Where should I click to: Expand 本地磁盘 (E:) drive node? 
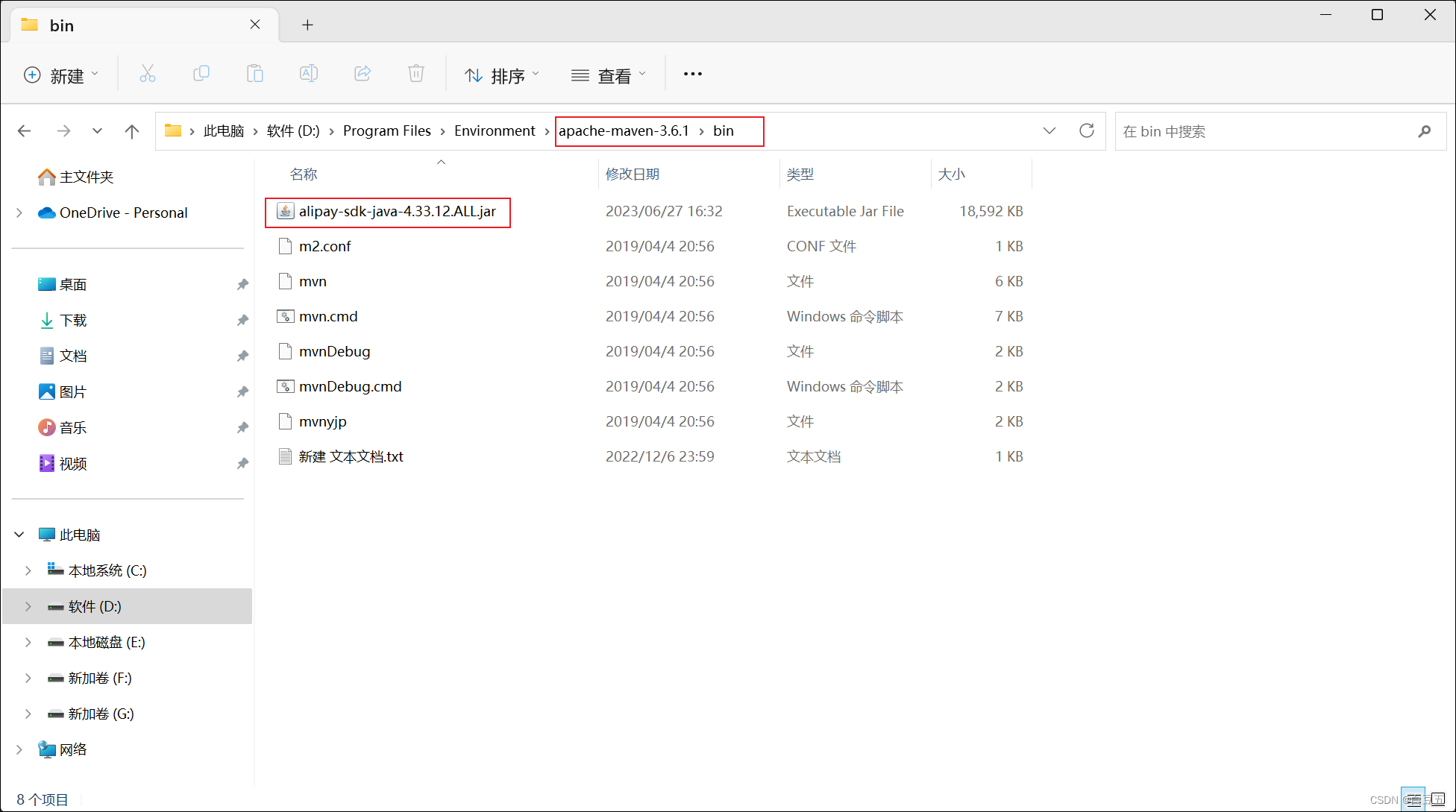click(x=28, y=642)
